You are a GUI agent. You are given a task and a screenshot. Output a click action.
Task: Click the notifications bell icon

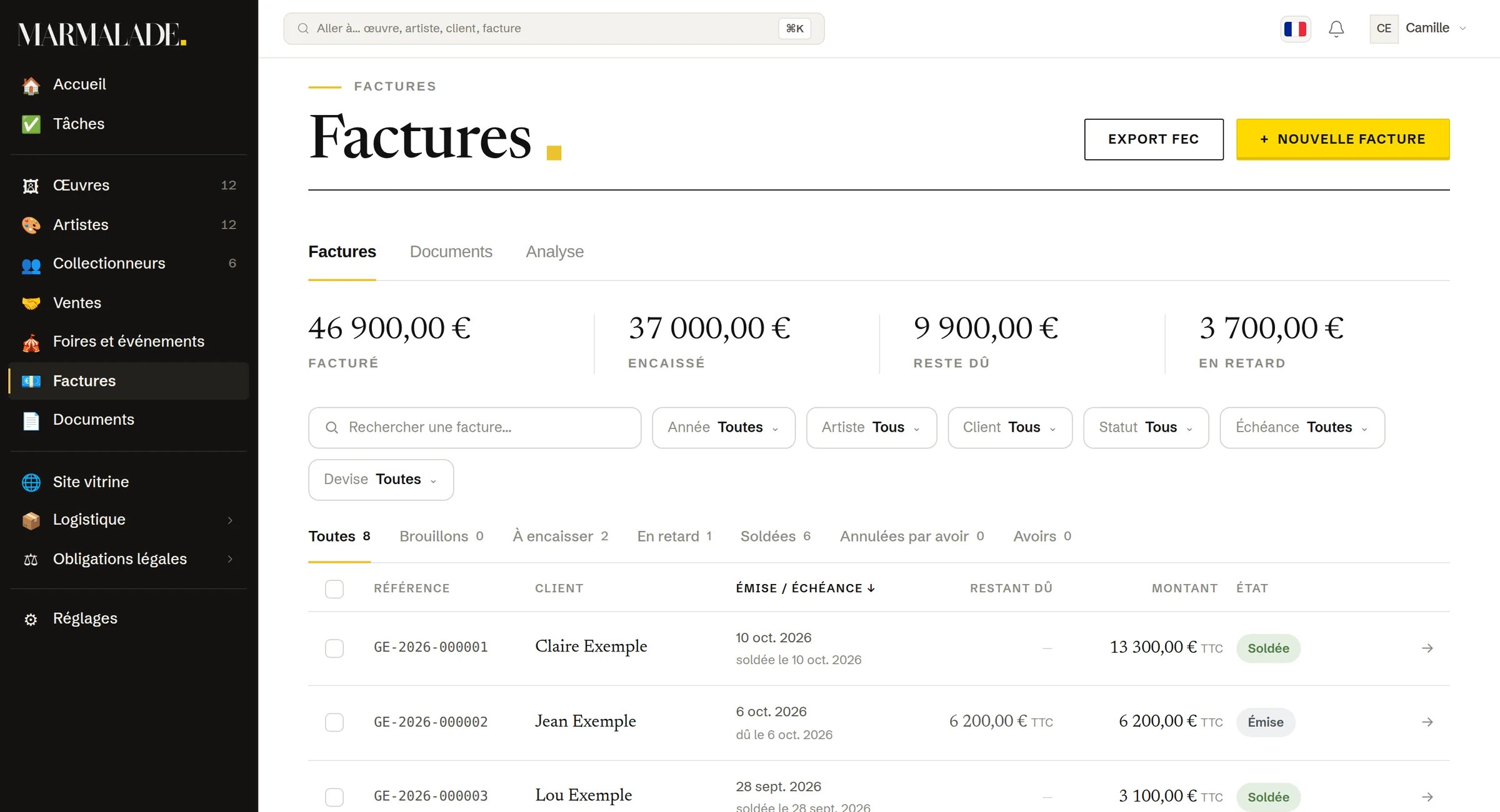tap(1336, 29)
